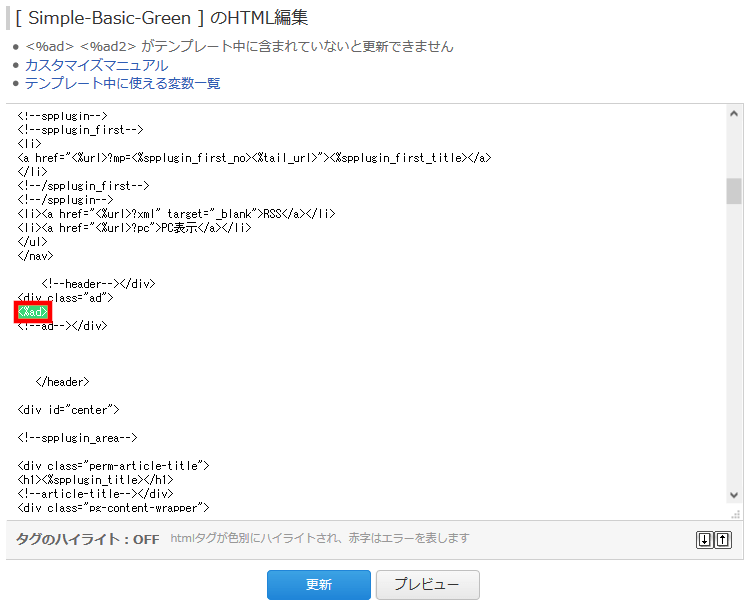Click the </ul> line
Viewport: 749px width, 605px height.
point(32,242)
